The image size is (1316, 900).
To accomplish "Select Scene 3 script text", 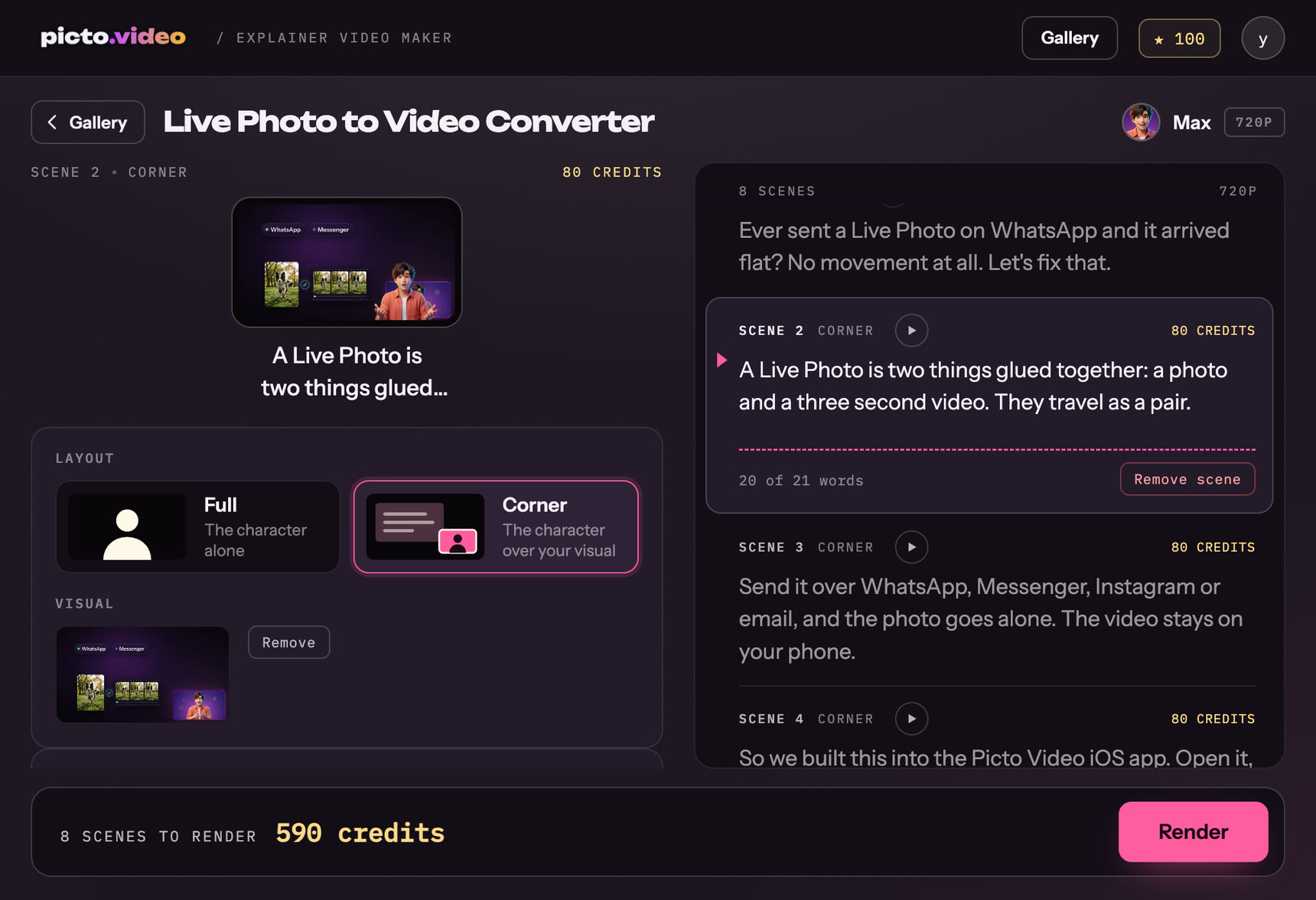I will click(x=991, y=618).
